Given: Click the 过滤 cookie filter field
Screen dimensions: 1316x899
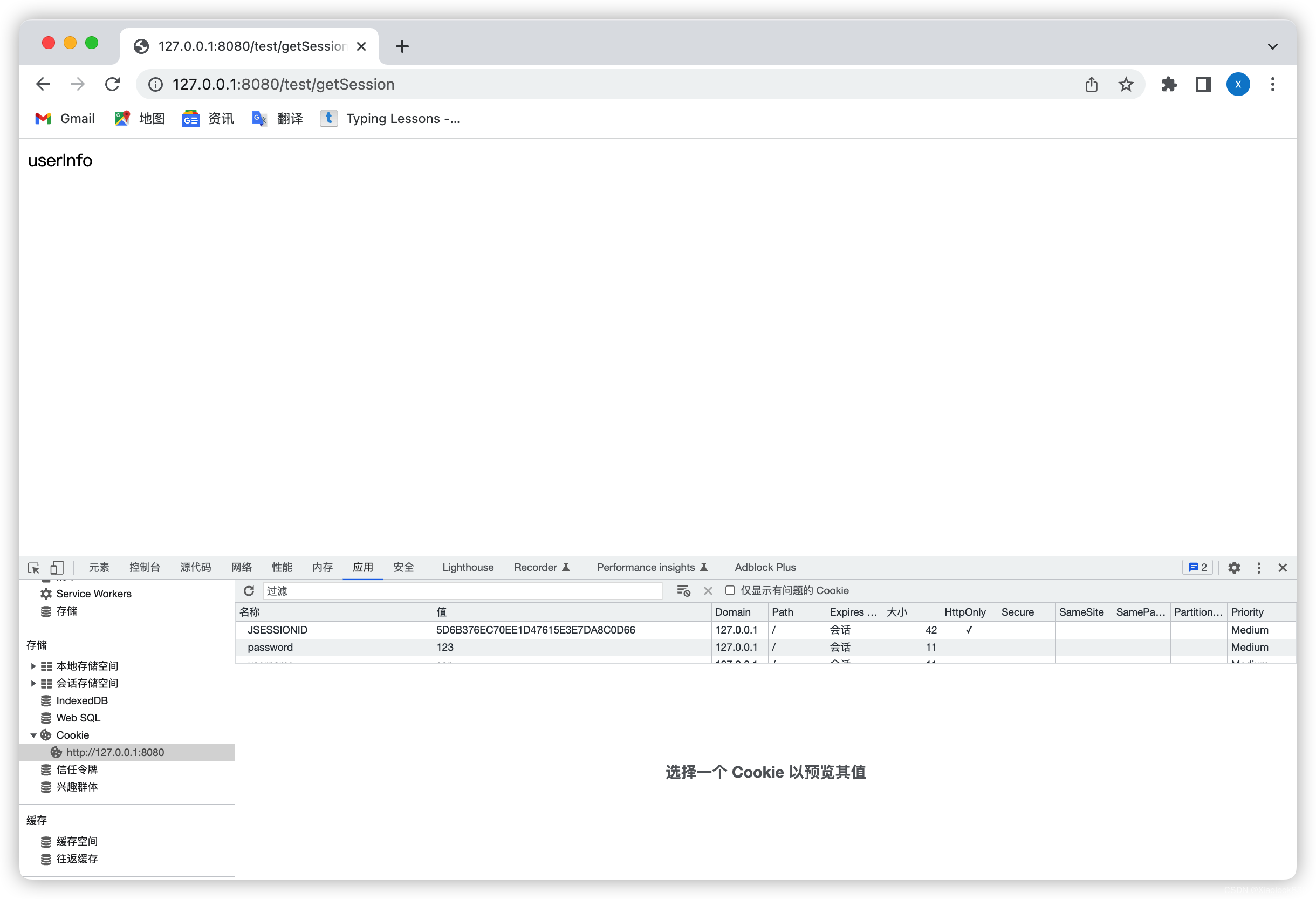Looking at the screenshot, I should (462, 591).
